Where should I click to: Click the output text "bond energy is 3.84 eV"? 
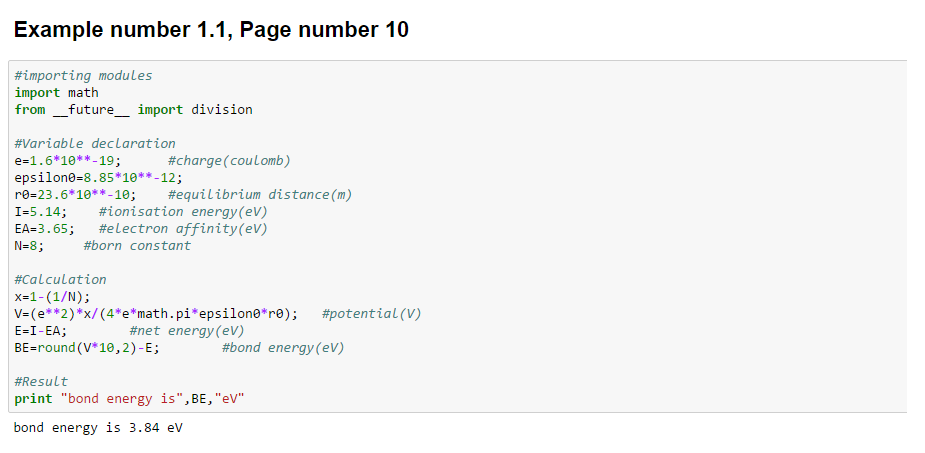coord(98,429)
